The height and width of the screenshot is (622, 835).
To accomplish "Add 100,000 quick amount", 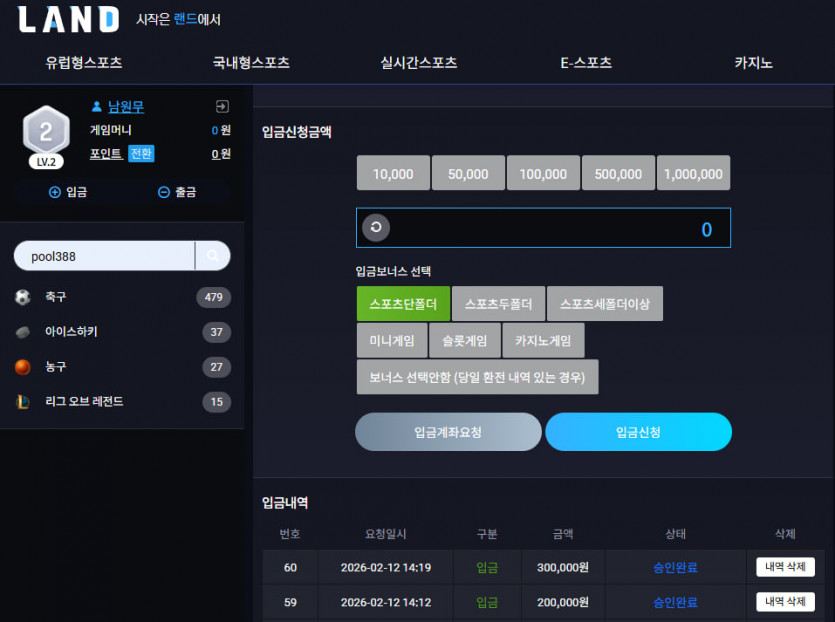I will 543,173.
